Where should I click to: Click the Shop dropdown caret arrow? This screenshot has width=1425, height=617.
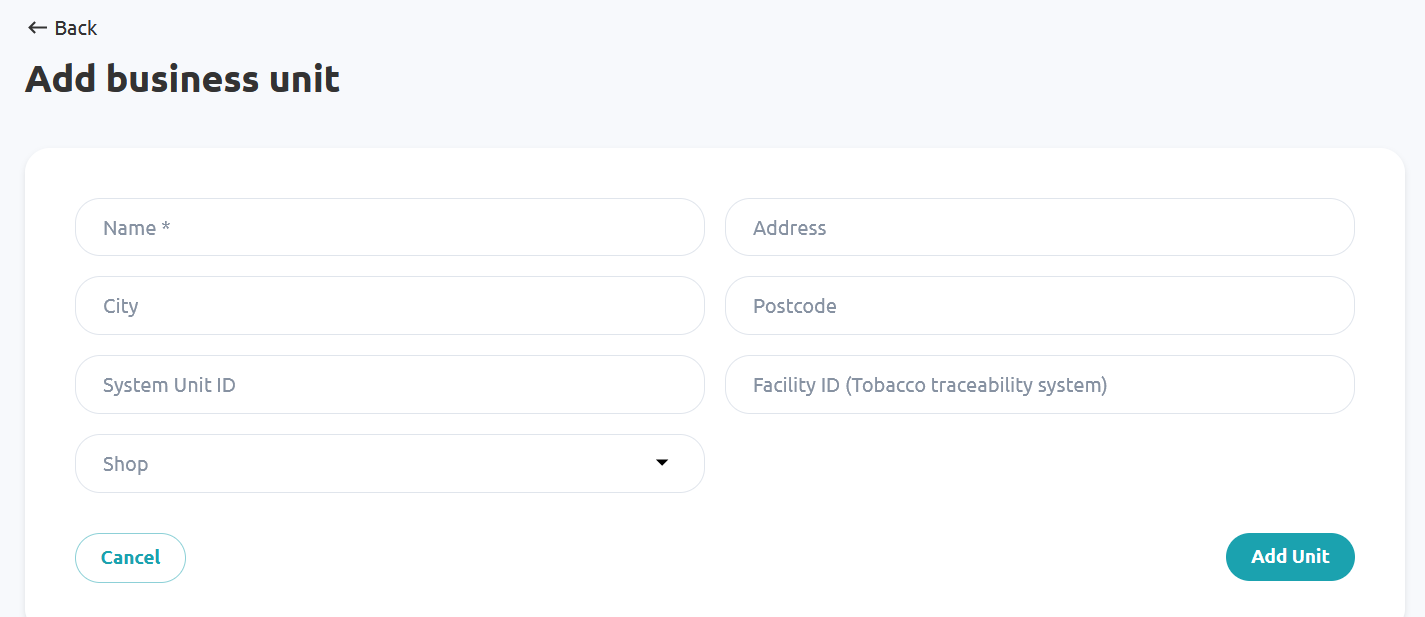[x=661, y=462]
